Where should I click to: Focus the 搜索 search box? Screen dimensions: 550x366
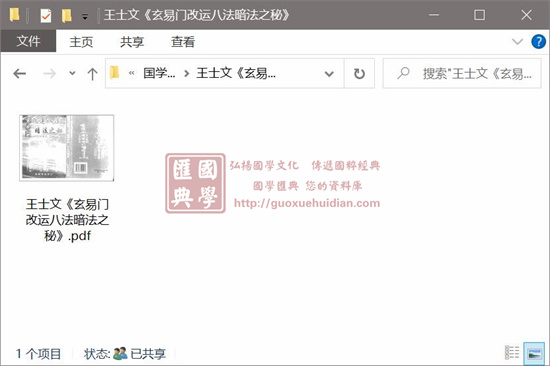tap(462, 73)
